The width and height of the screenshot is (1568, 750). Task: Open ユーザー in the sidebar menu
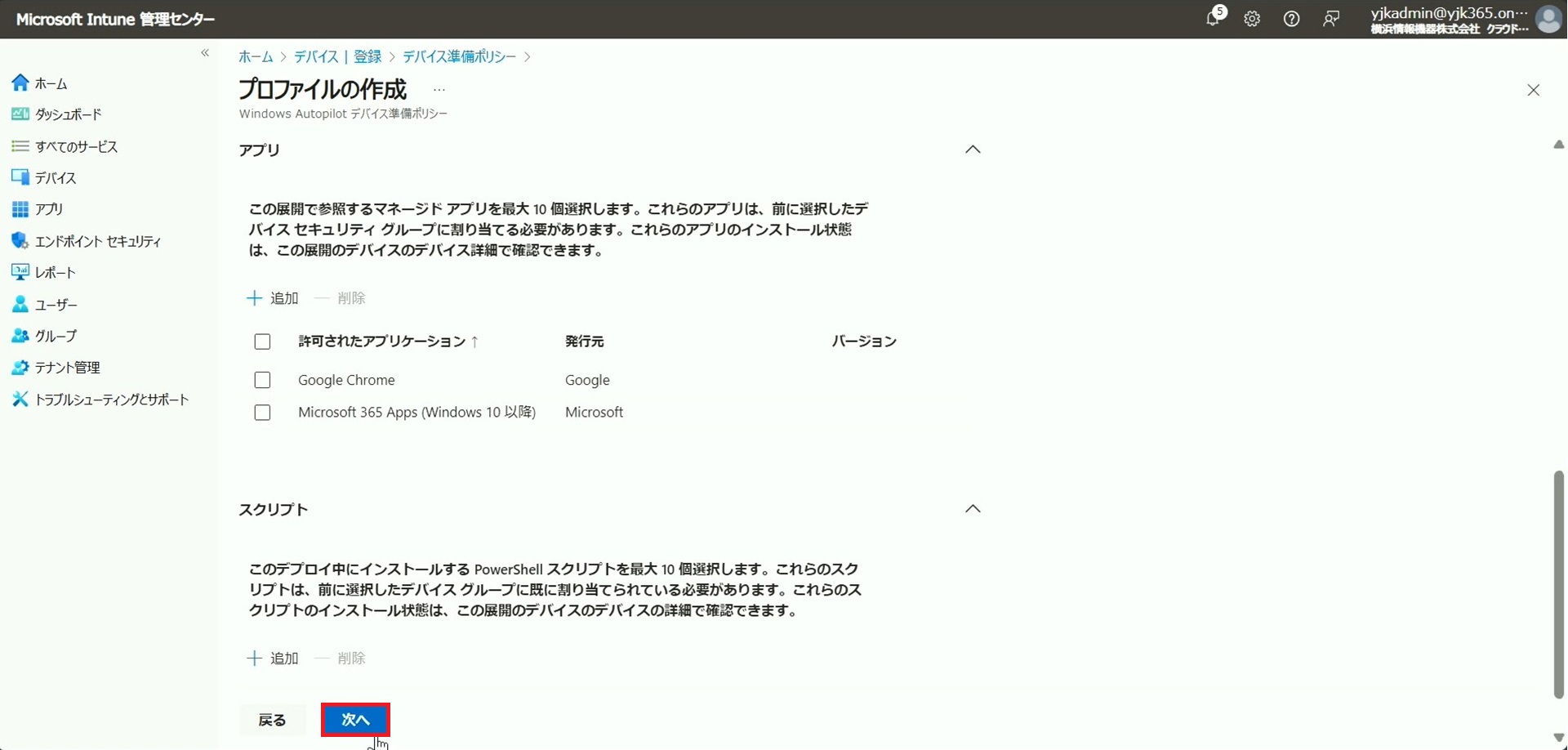(56, 305)
